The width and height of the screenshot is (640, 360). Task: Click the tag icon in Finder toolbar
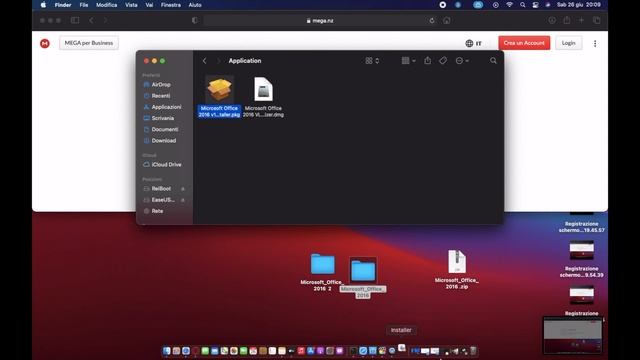[x=443, y=61]
